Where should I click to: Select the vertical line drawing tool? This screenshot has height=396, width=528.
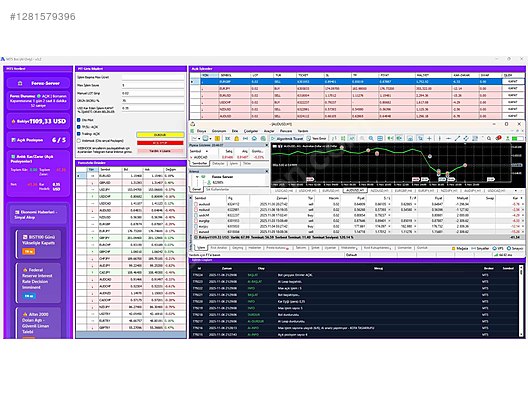click(439, 138)
